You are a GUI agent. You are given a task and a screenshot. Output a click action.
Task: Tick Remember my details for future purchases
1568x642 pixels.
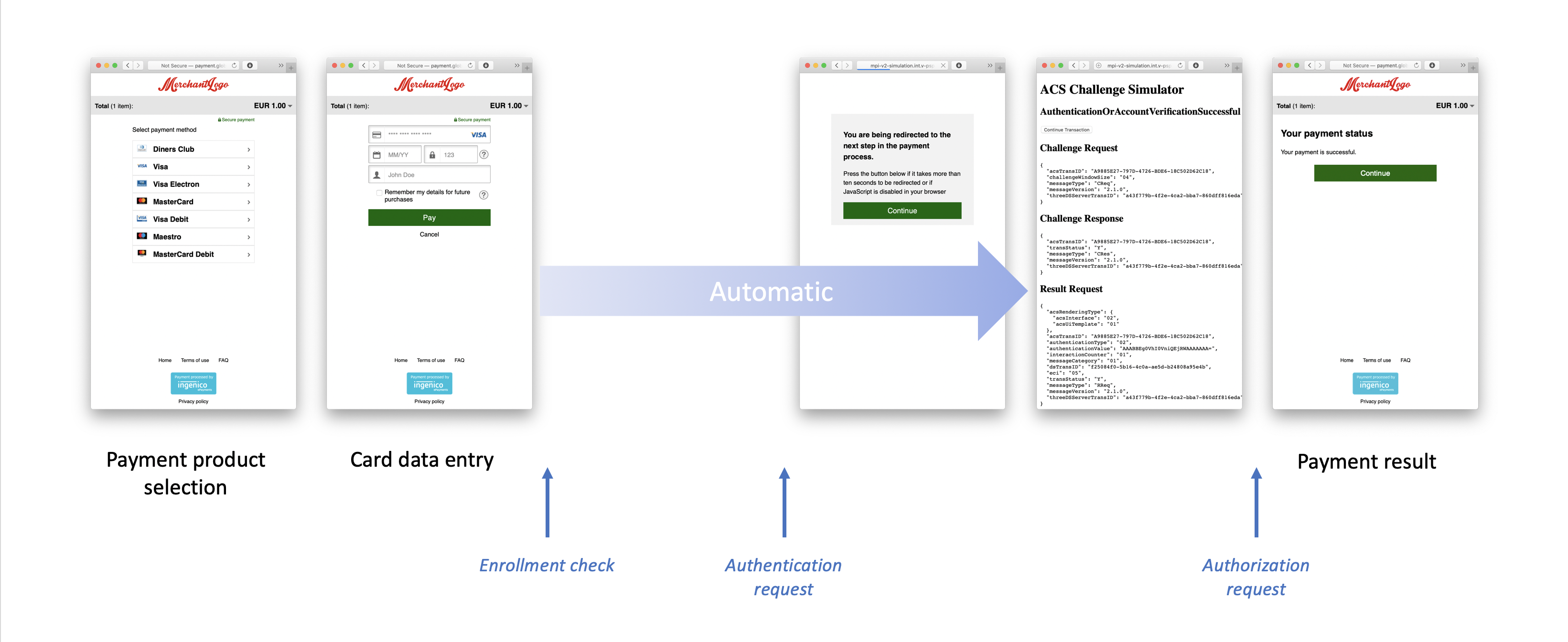coord(379,193)
